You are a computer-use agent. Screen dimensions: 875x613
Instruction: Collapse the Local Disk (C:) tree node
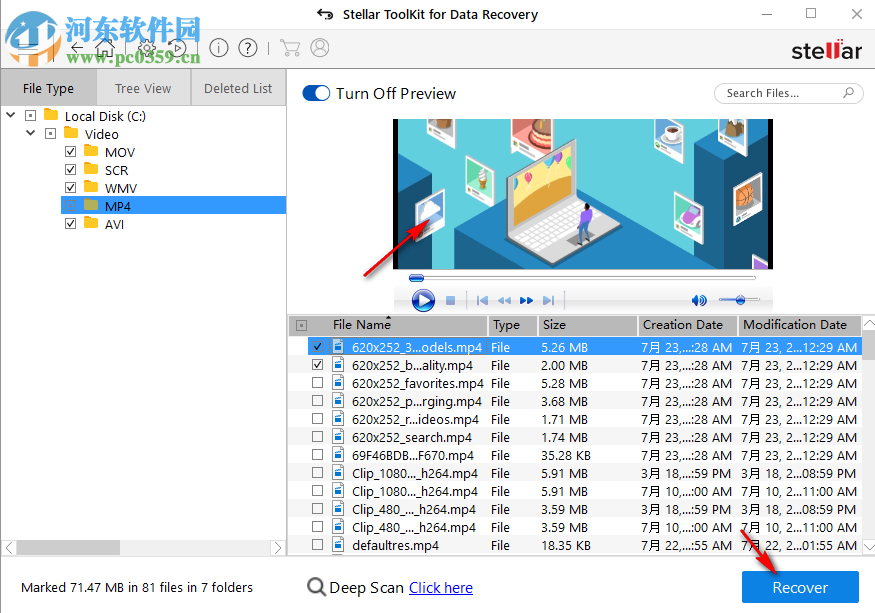click(x=10, y=115)
